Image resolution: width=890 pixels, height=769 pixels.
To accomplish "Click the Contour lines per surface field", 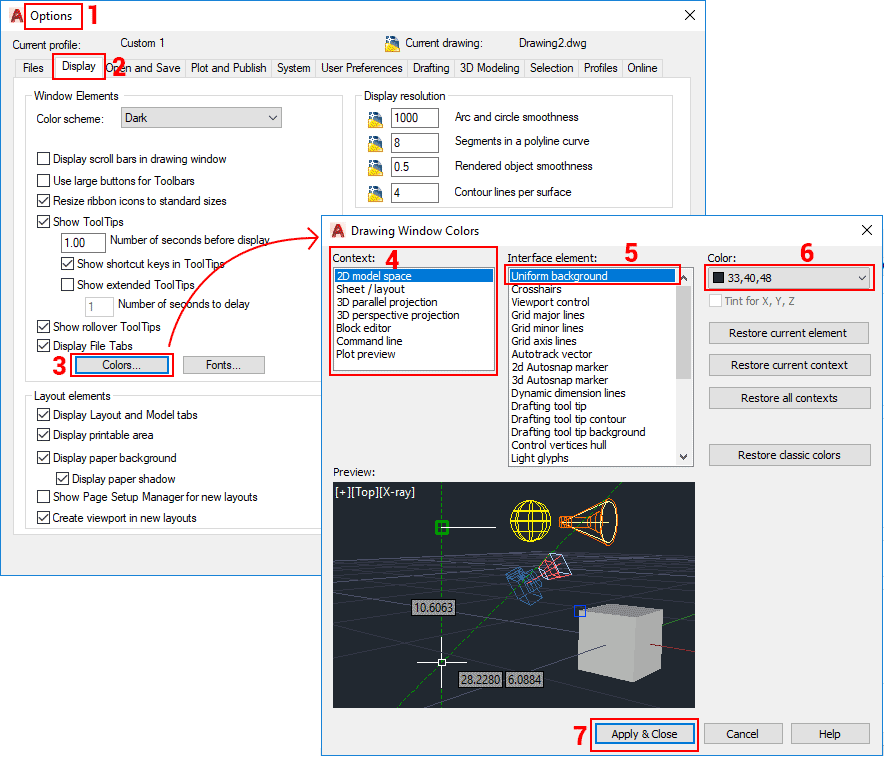I will [x=414, y=192].
